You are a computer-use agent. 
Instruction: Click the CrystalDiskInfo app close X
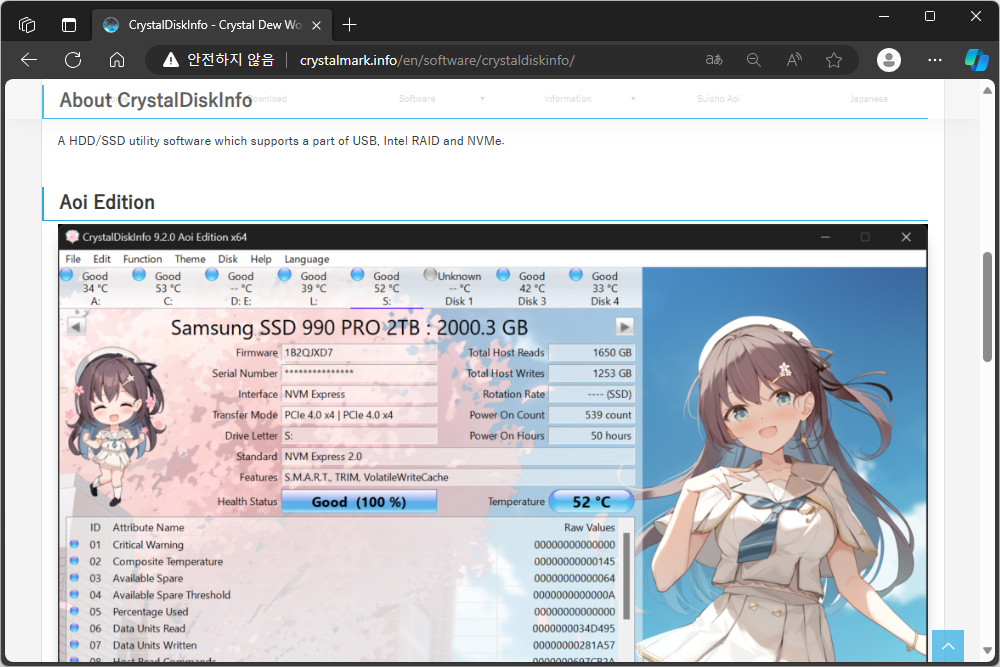point(906,237)
